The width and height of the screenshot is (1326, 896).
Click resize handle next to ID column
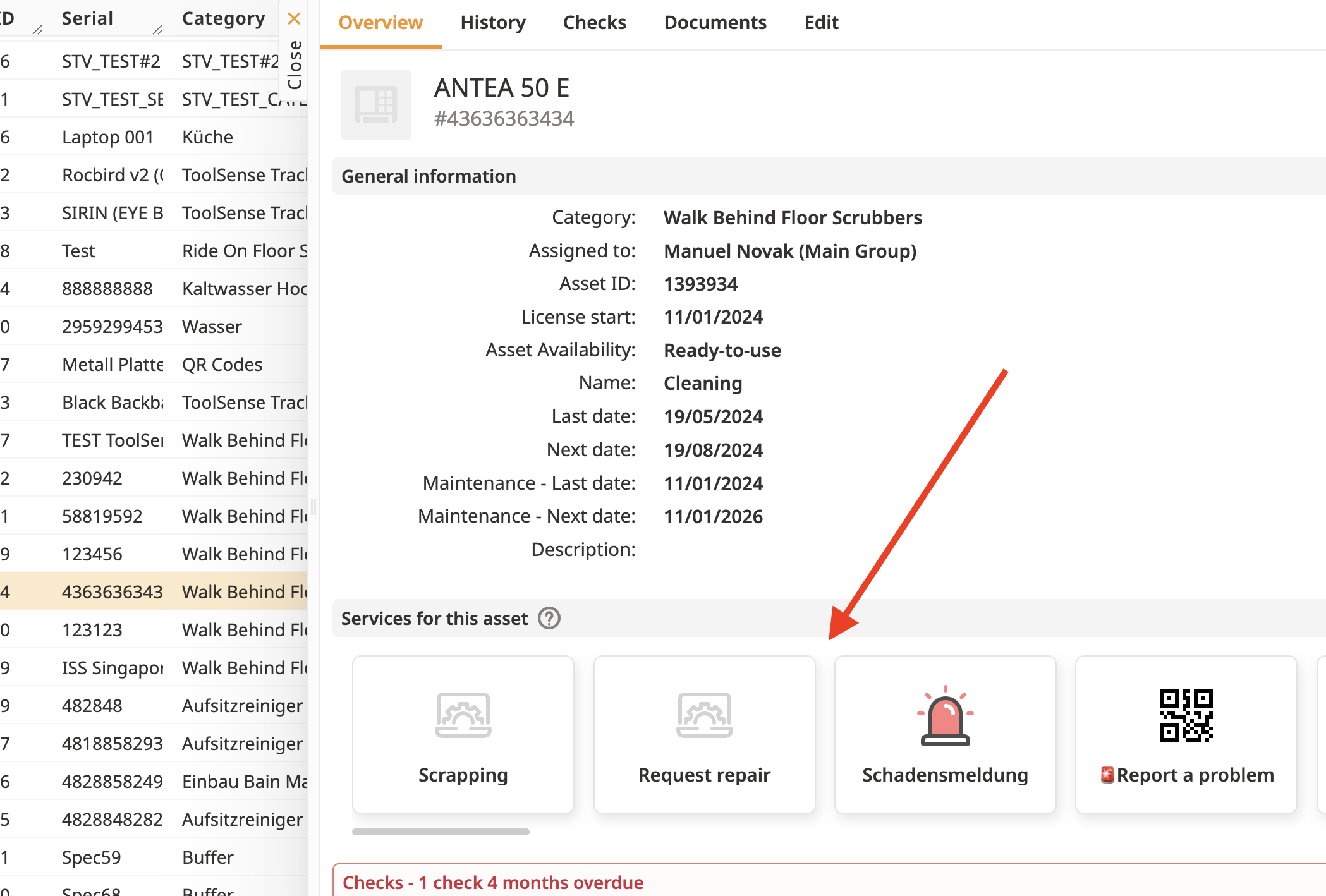click(37, 30)
